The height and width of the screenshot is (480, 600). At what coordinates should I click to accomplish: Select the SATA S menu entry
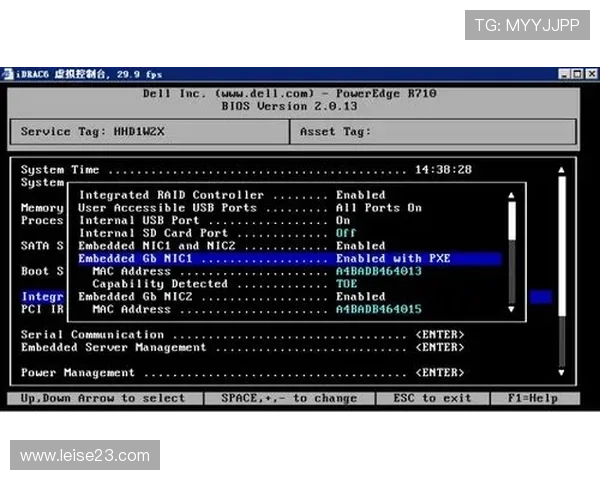tap(42, 245)
